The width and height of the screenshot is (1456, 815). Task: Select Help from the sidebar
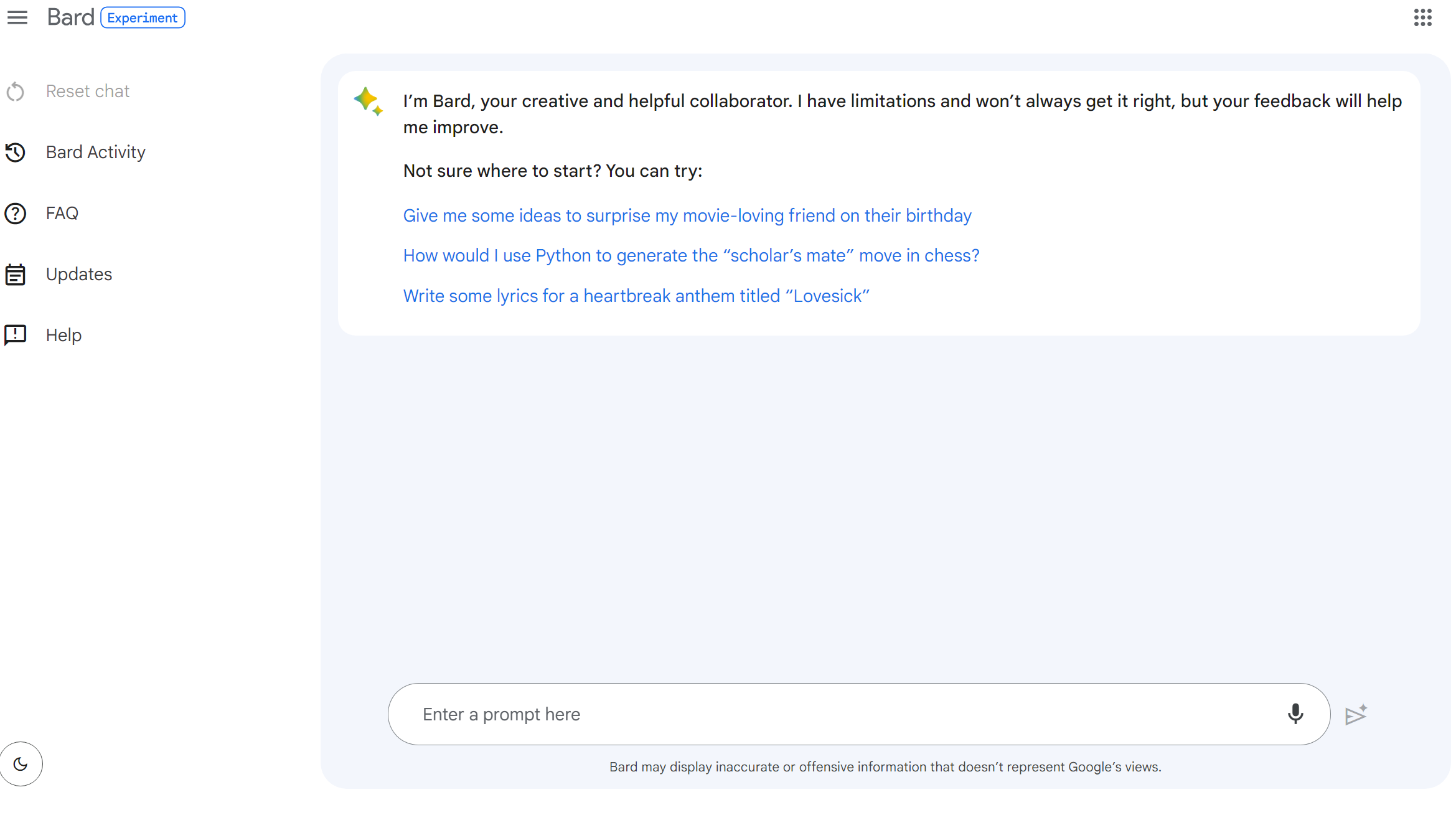pos(63,336)
